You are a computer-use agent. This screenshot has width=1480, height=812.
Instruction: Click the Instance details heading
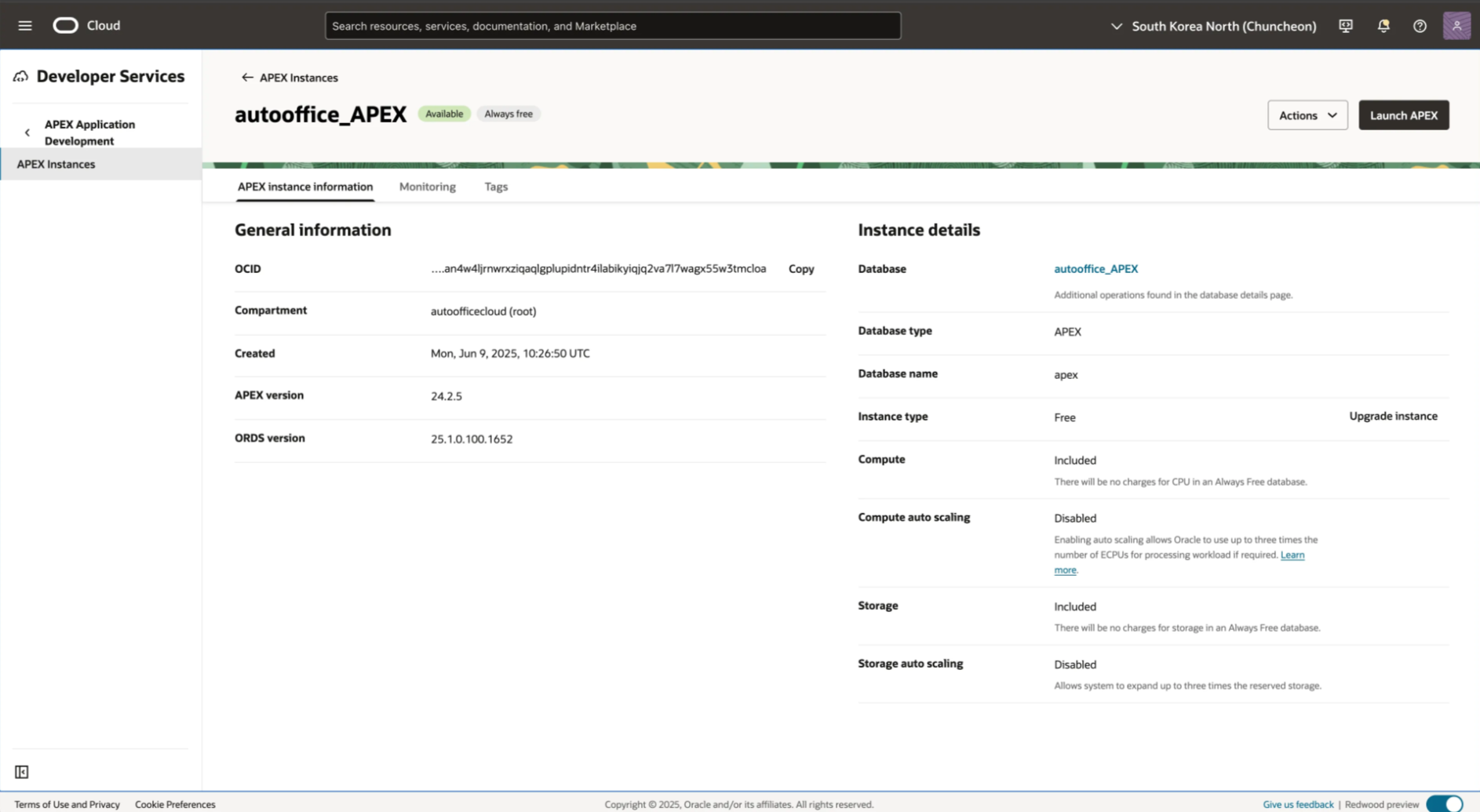918,230
